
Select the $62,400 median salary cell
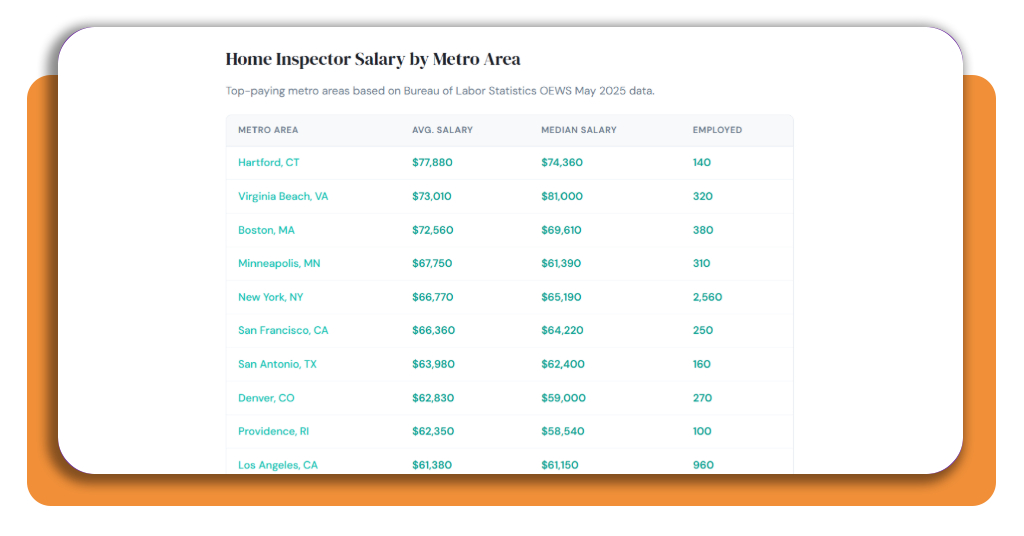tap(562, 364)
